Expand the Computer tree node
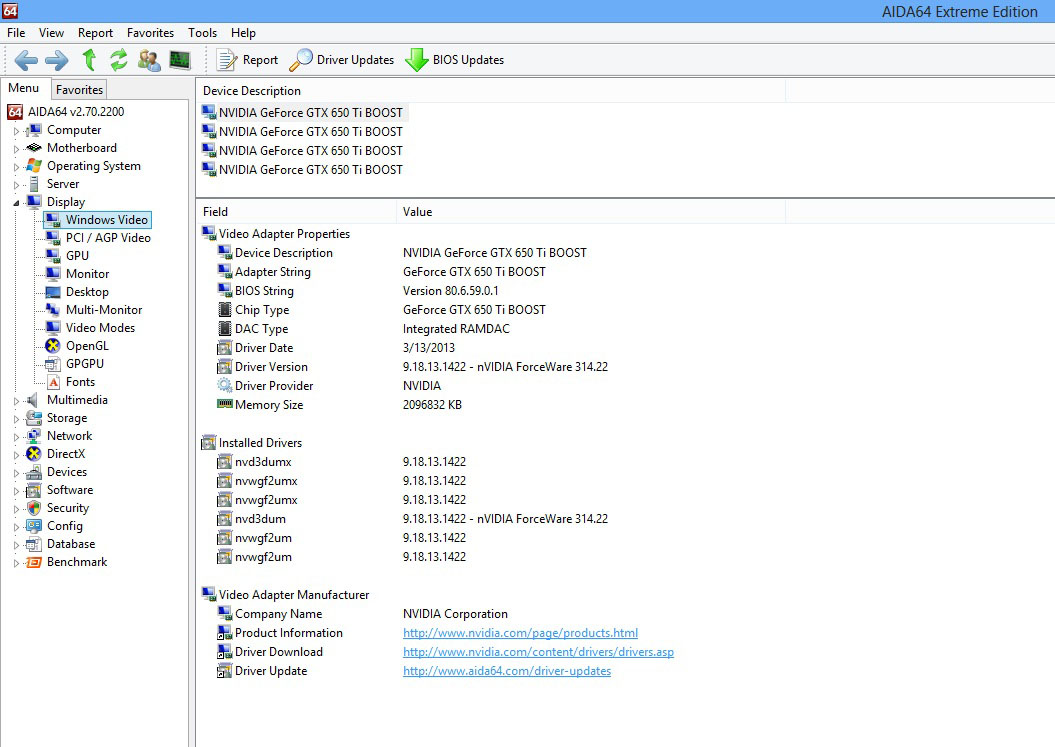The height and width of the screenshot is (747, 1055). (17, 131)
